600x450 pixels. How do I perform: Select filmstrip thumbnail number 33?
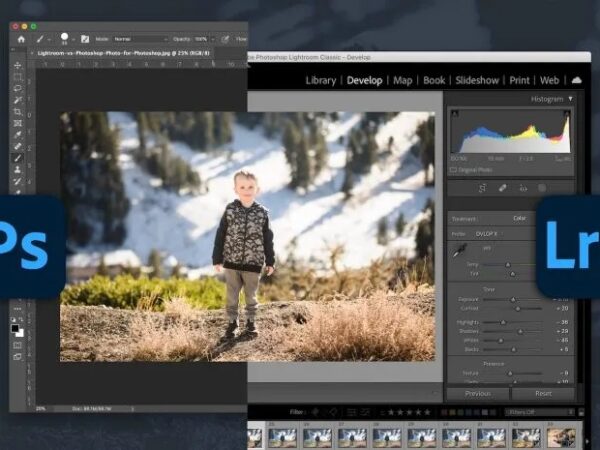pos(561,437)
